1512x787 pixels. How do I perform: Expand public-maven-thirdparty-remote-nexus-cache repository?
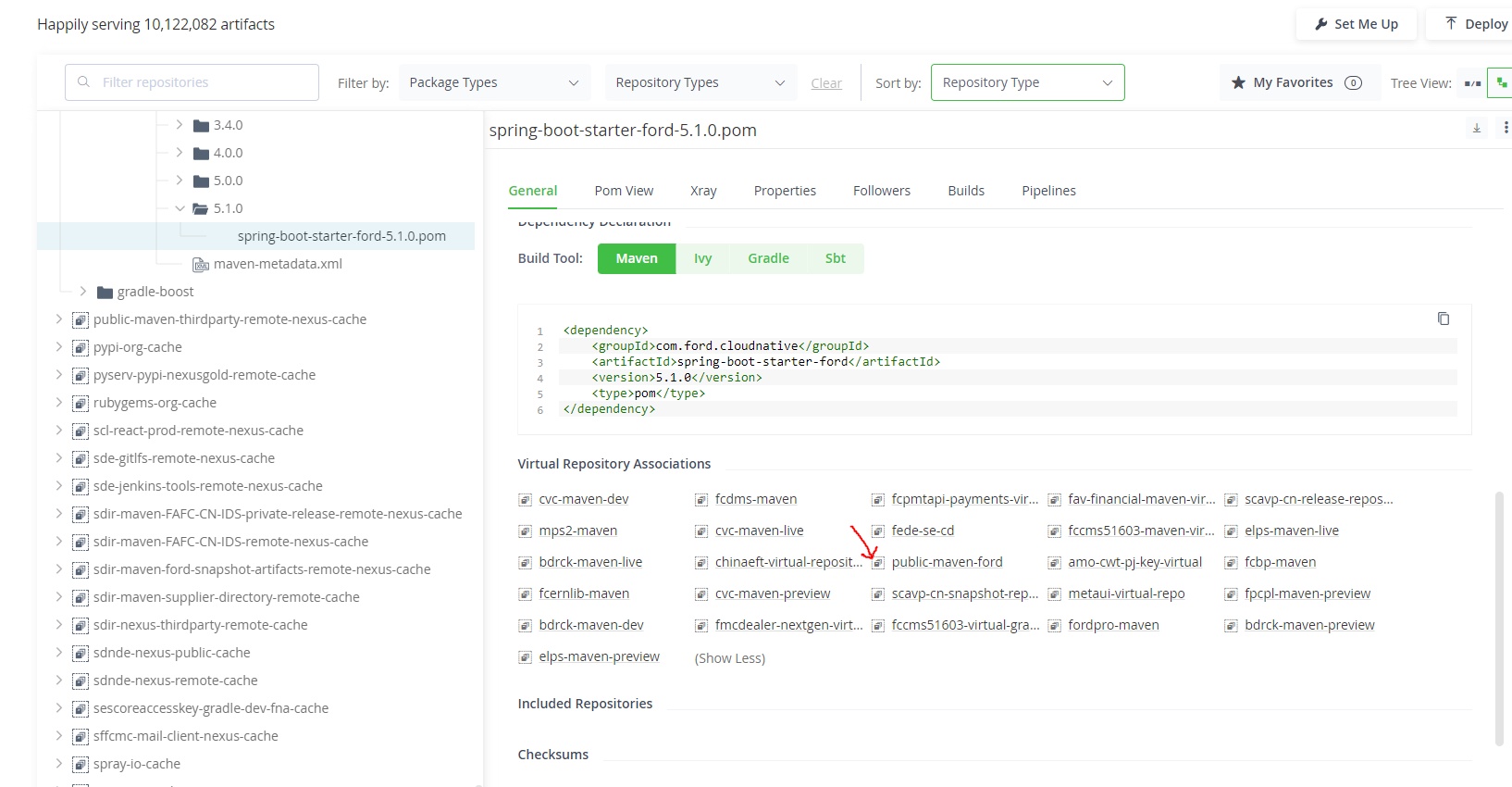pyautogui.click(x=59, y=319)
